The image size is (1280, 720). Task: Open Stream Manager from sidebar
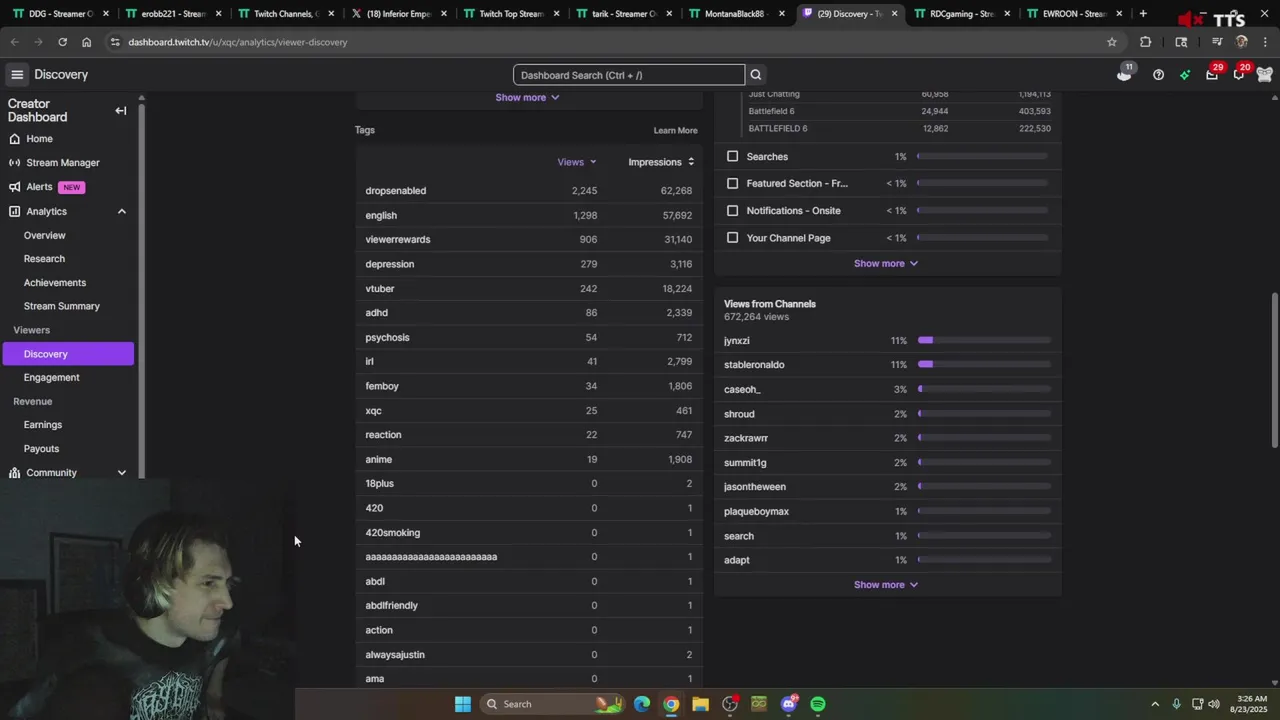pyautogui.click(x=63, y=163)
